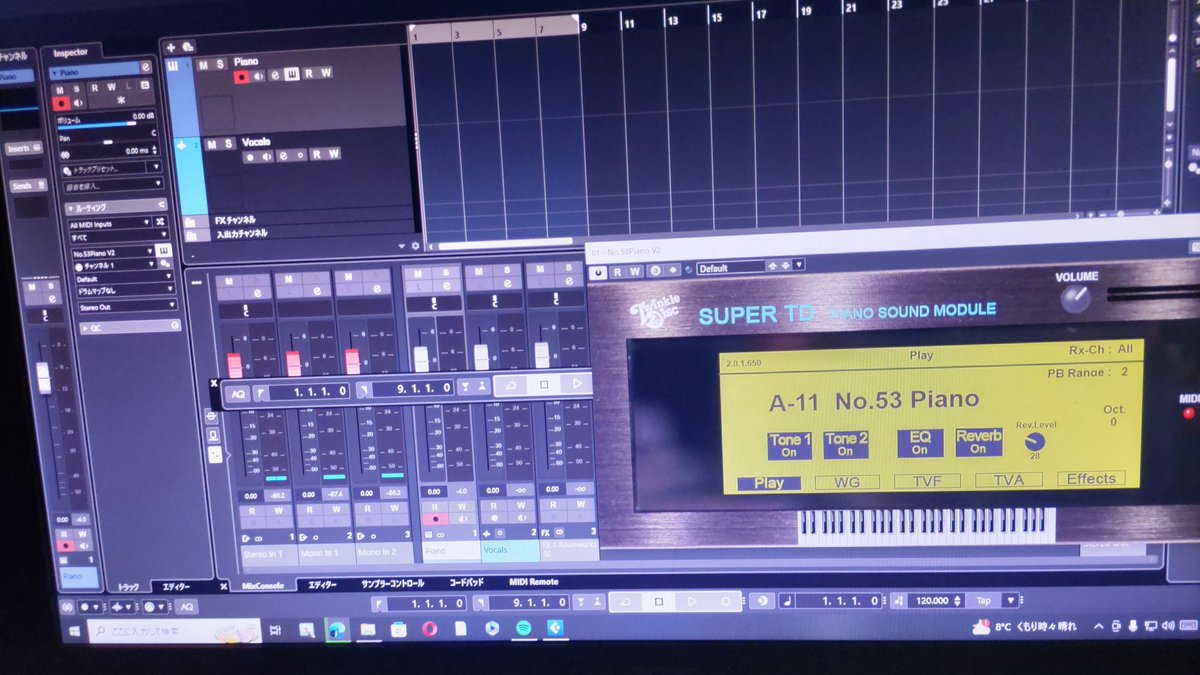Click record enable on Piano track

240,75
